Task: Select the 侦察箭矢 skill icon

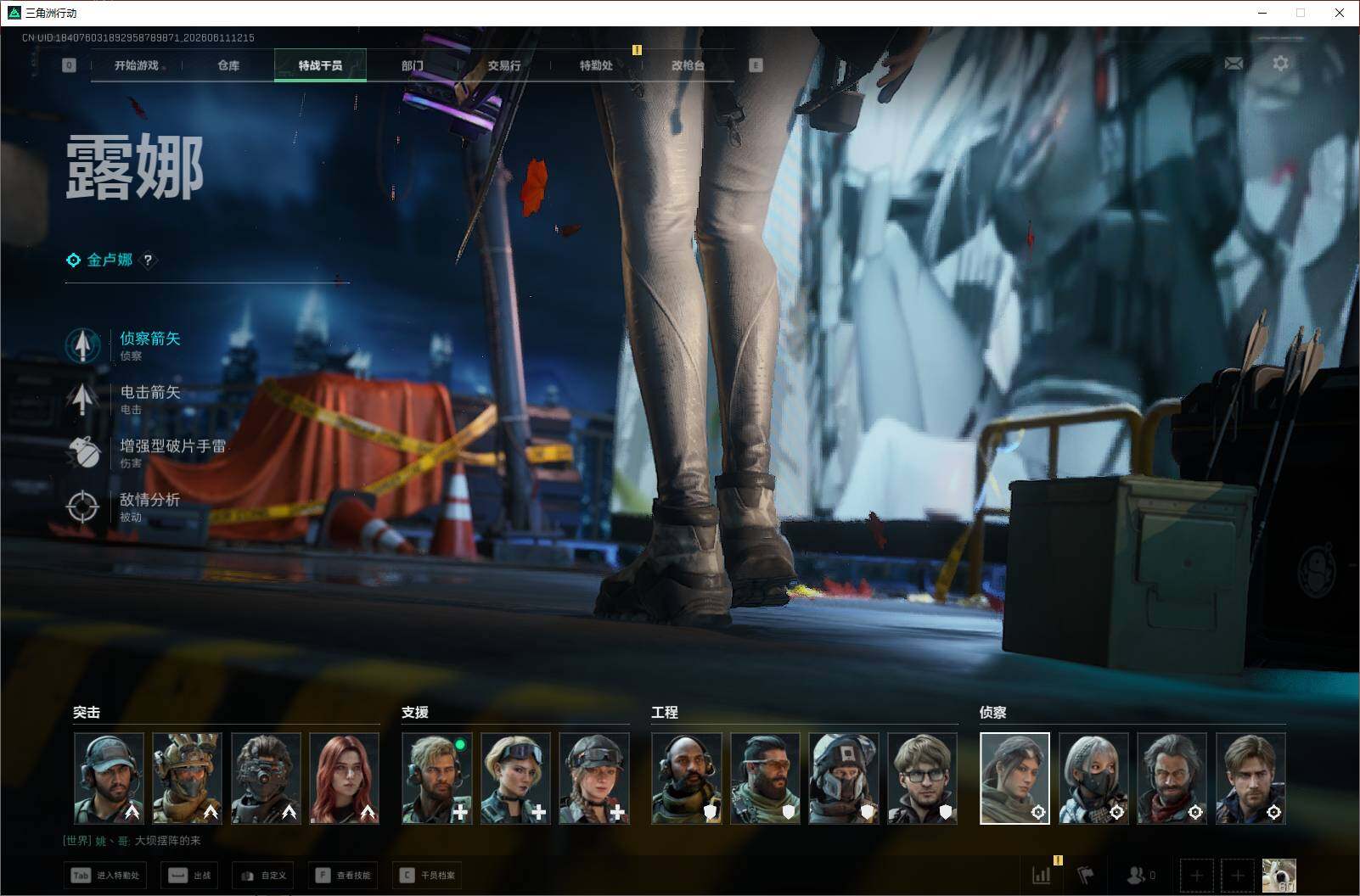Action: pyautogui.click(x=82, y=345)
